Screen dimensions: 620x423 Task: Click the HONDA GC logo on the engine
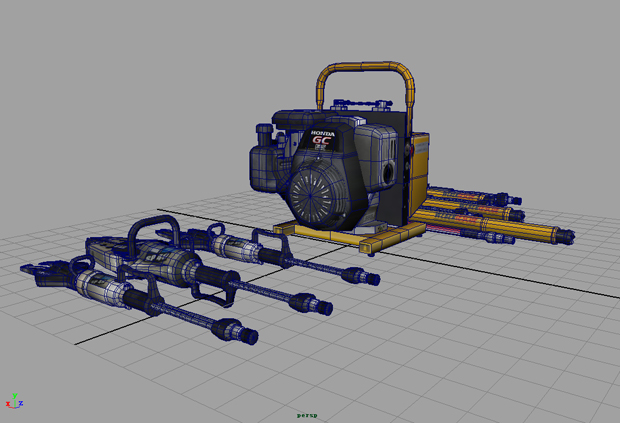pos(322,139)
